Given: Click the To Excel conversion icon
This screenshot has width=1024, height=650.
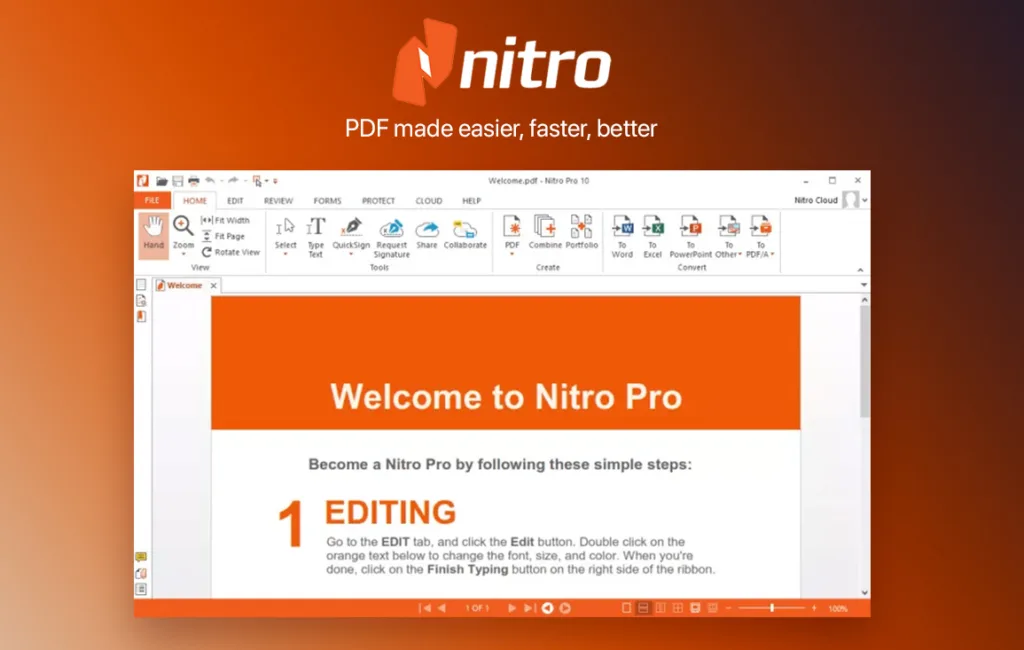Looking at the screenshot, I should tap(653, 226).
